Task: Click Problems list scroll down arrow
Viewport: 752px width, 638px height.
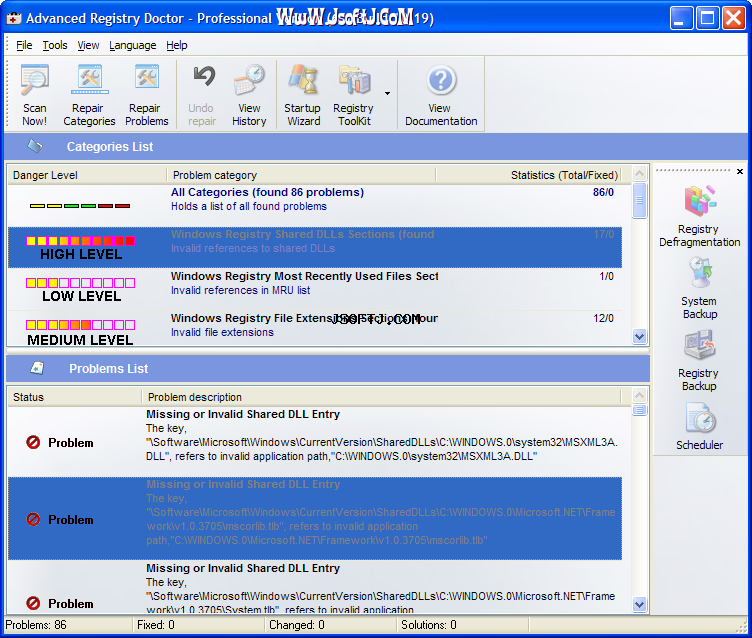Action: [639, 604]
